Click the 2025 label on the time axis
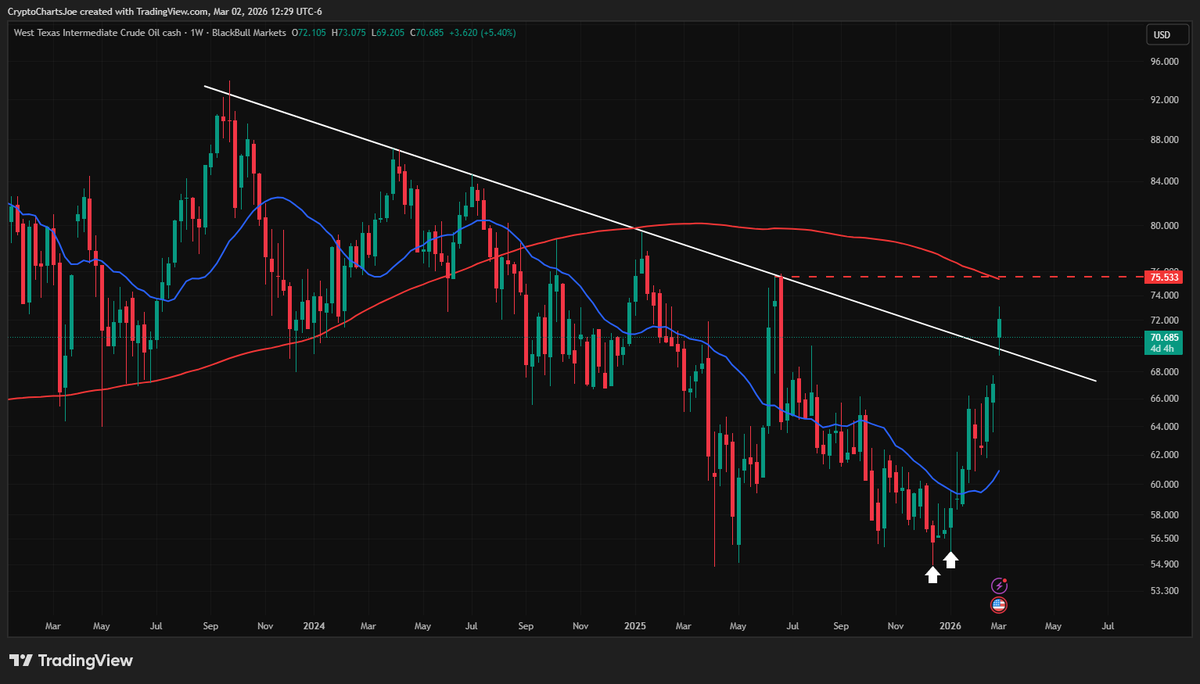Screen dimensions: 1200x684 coord(635,626)
